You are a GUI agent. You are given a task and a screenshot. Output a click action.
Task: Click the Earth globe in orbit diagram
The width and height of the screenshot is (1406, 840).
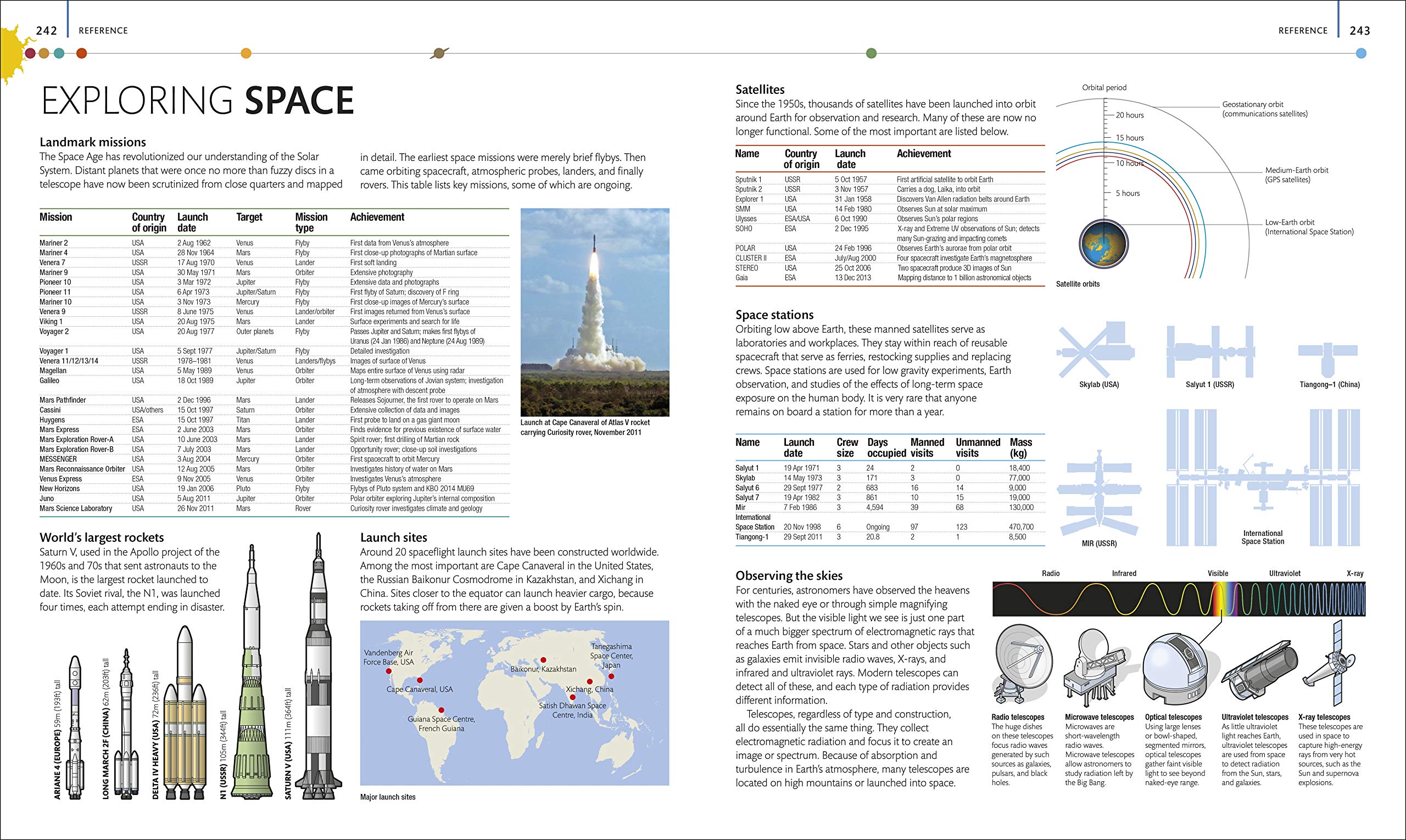[x=1104, y=244]
